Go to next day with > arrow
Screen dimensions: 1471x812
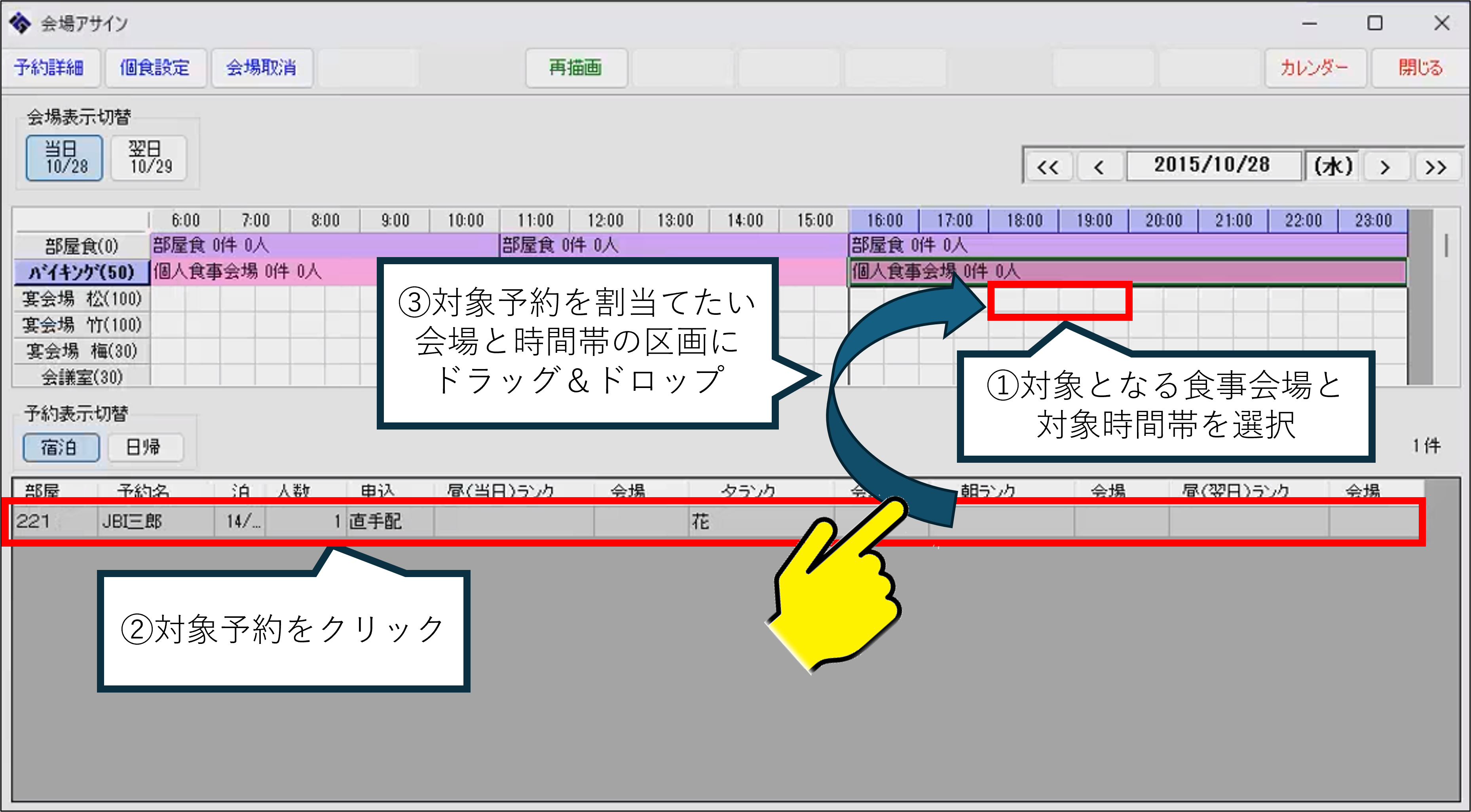click(x=1386, y=167)
